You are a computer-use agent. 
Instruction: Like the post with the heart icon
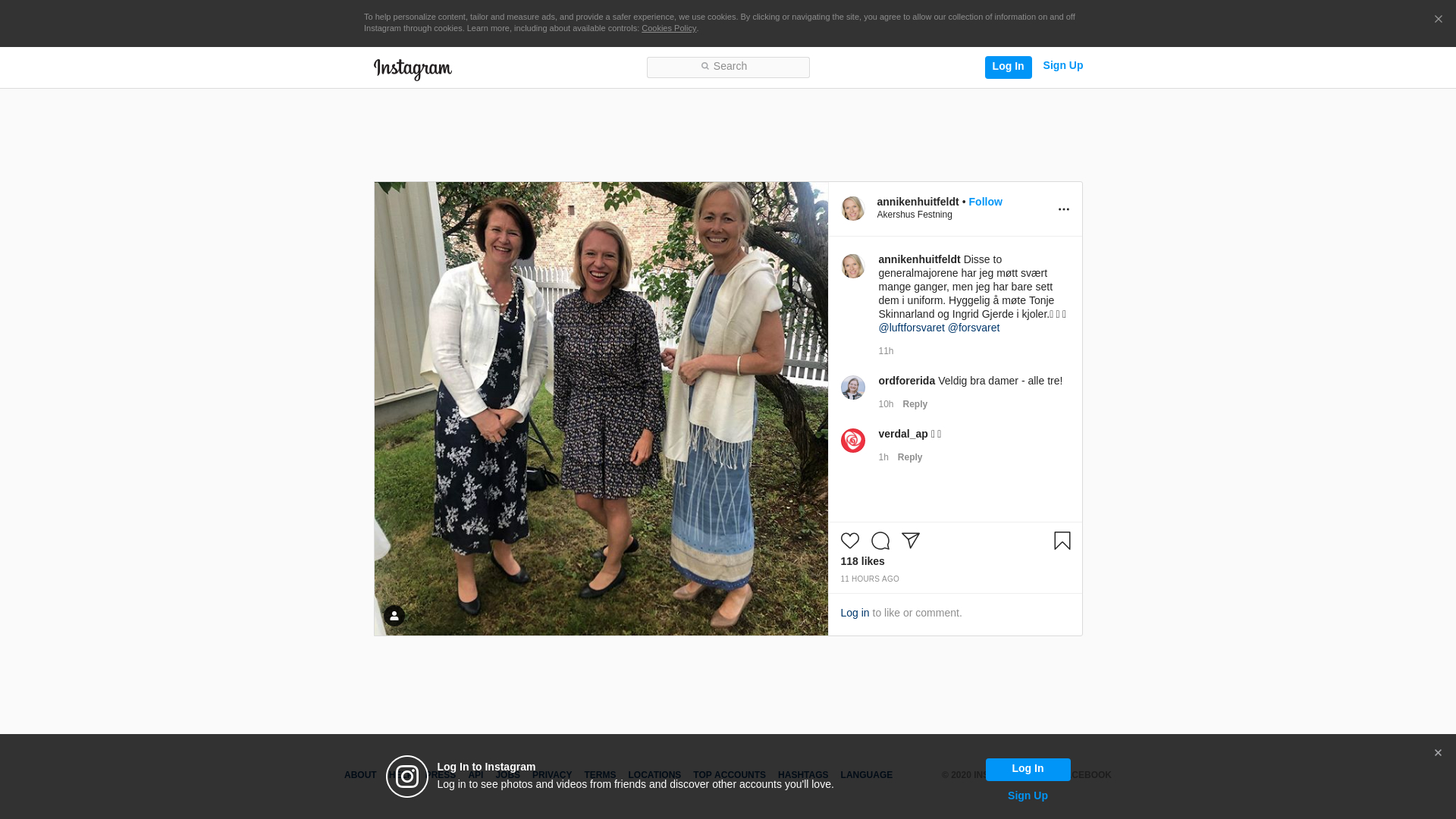[x=849, y=541]
